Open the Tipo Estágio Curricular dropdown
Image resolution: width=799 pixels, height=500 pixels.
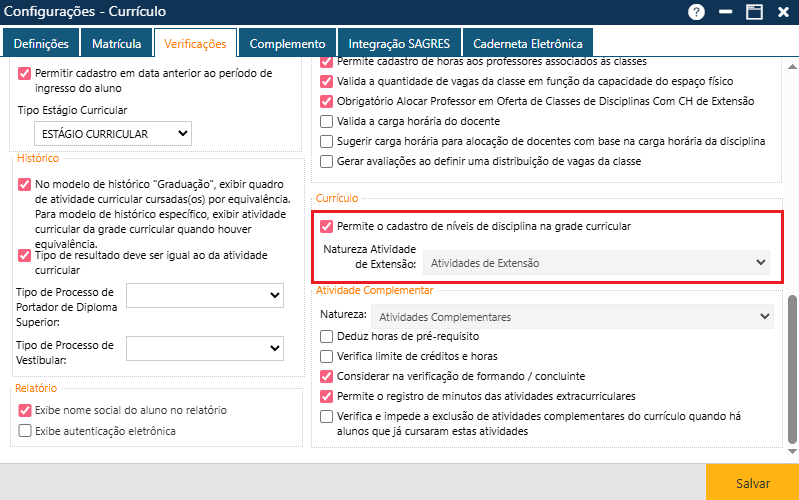pyautogui.click(x=113, y=134)
